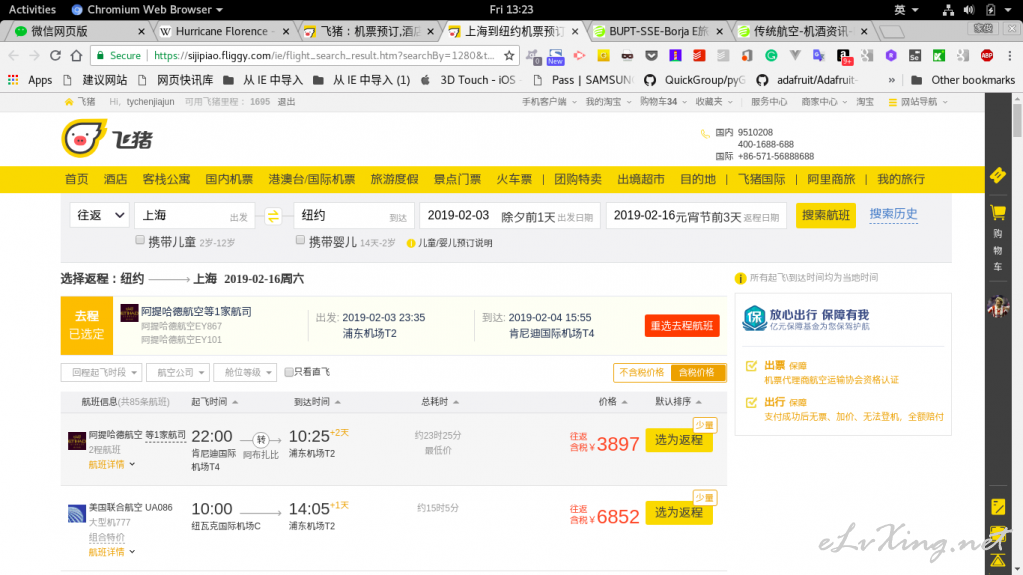Viewport: 1023px width, 575px height.
Task: Open the 火车票 navigation item
Action: click(x=514, y=179)
